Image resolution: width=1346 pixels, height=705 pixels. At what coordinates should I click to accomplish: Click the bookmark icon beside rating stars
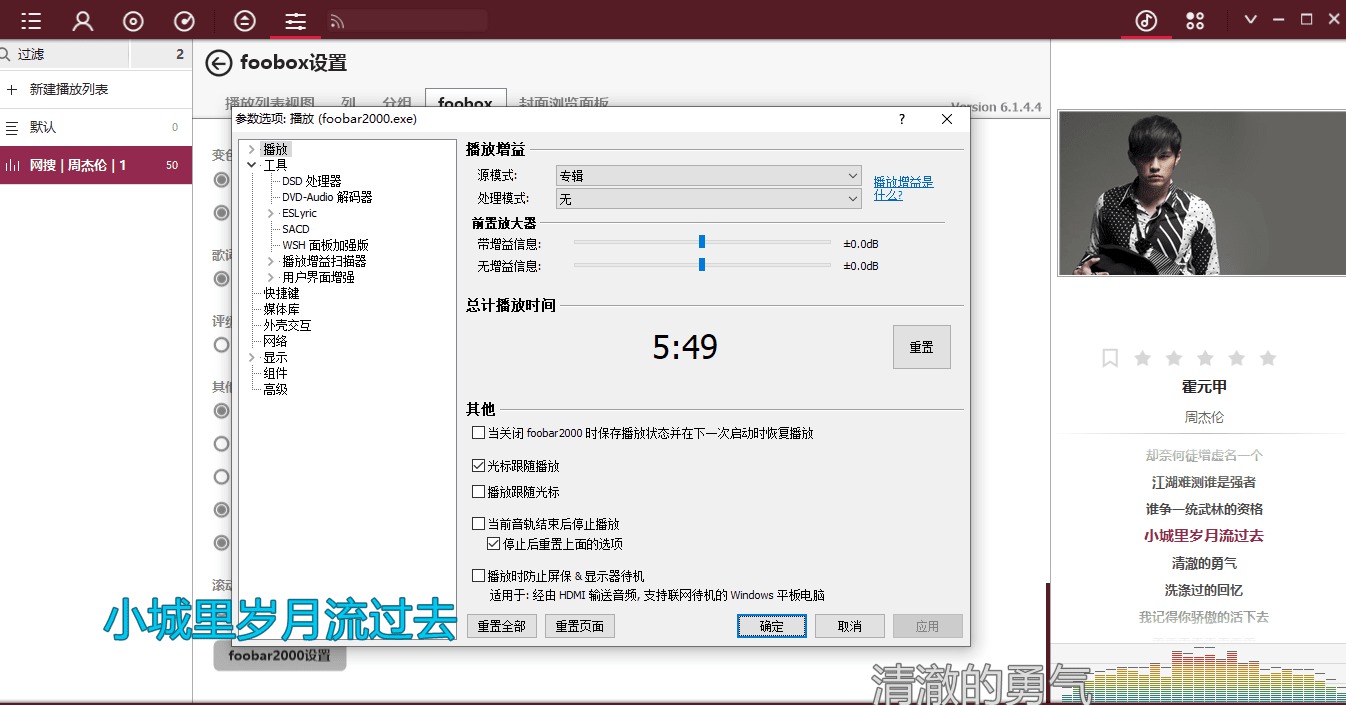pyautogui.click(x=1110, y=358)
